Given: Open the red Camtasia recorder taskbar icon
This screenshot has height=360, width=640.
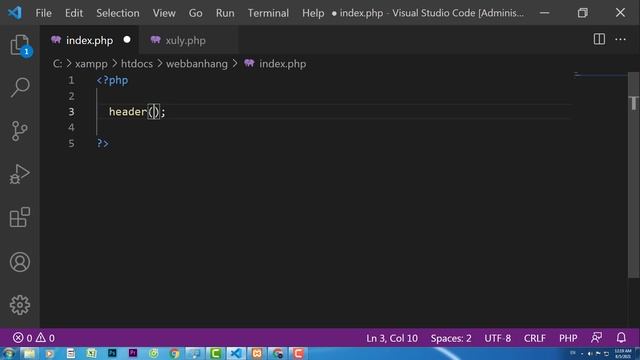Looking at the screenshot, I should coord(298,353).
